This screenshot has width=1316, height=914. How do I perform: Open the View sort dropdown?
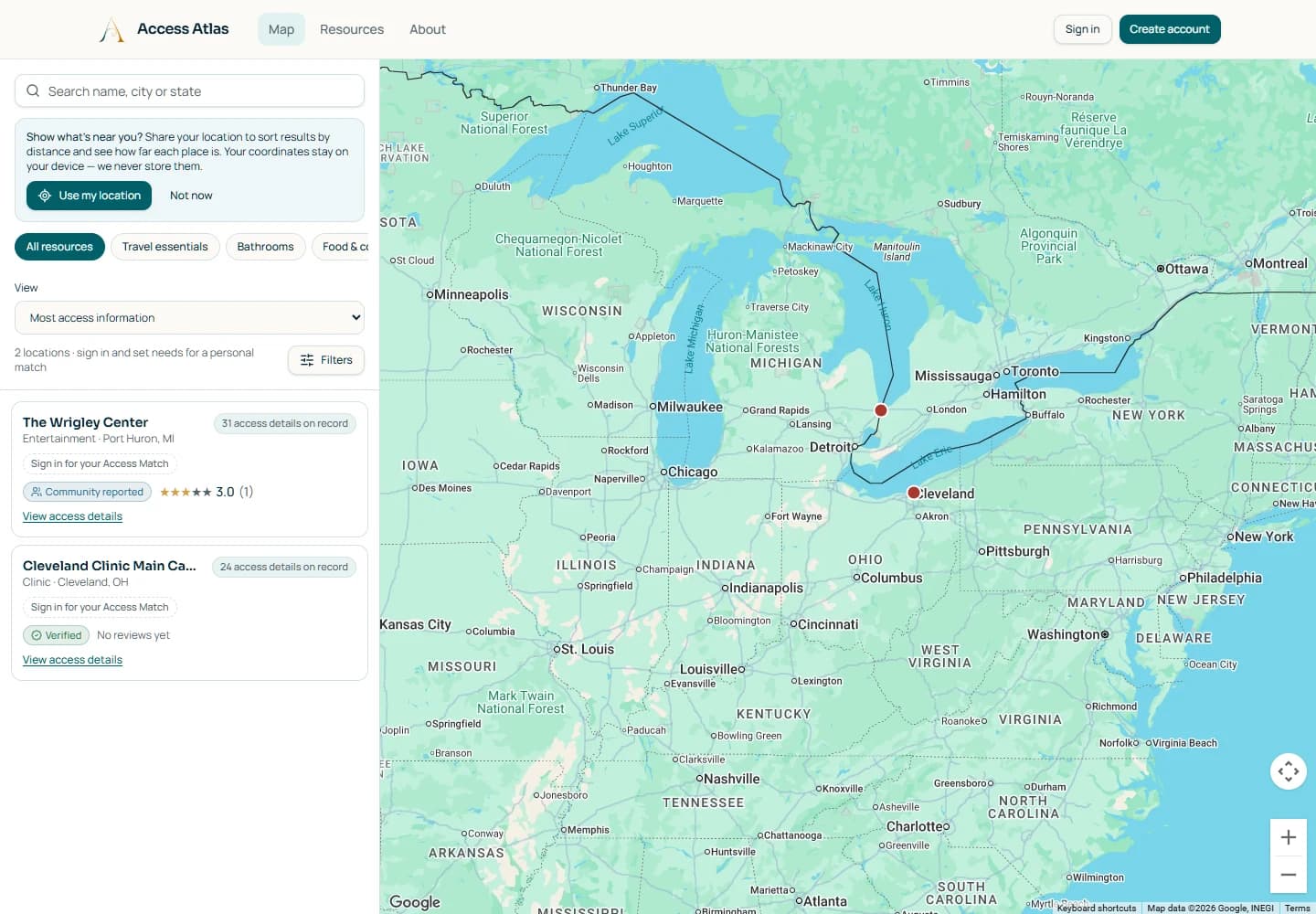189,318
